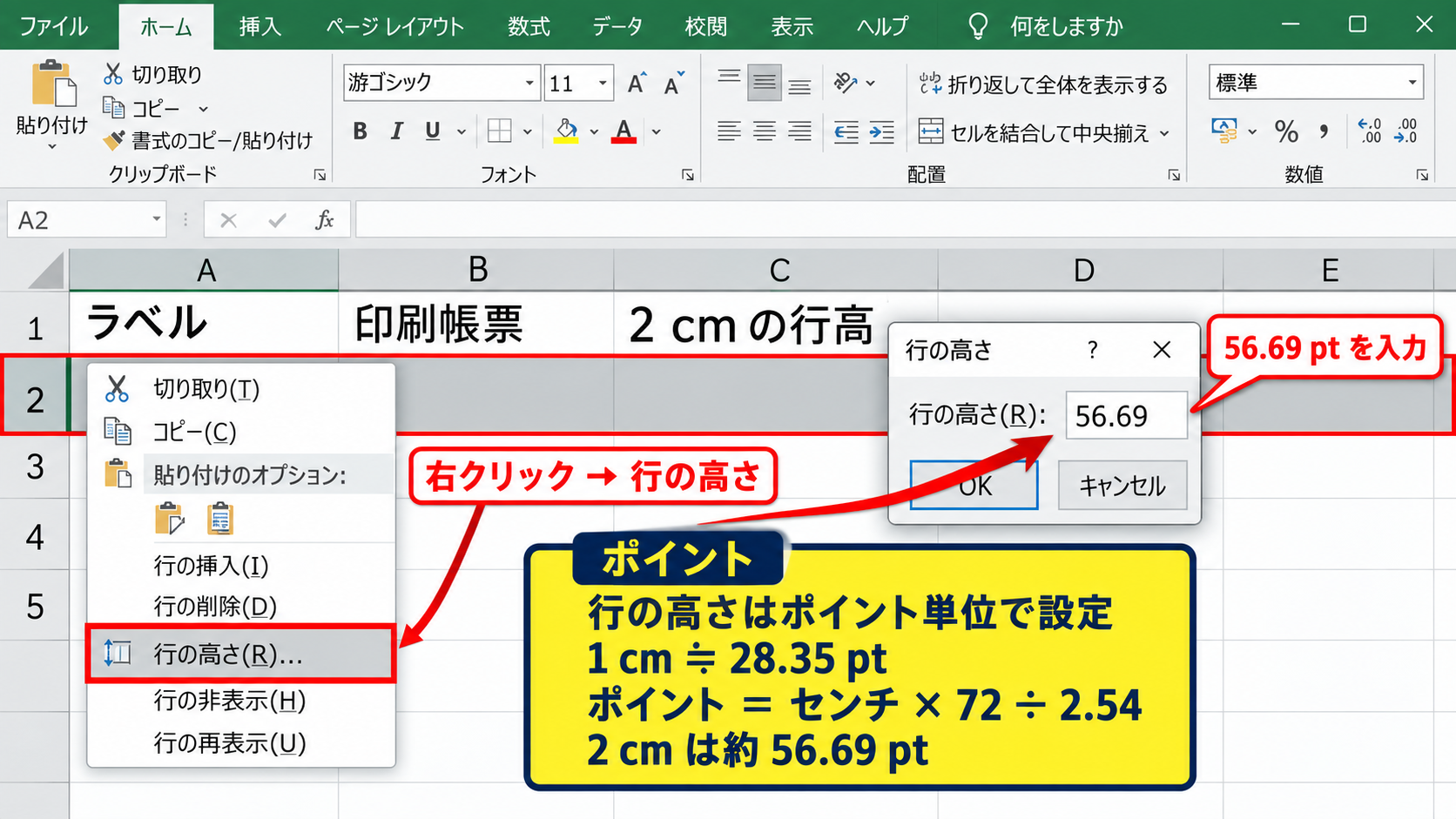Toggle Bold formatting
Viewport: 1456px width, 819px height.
(x=360, y=131)
